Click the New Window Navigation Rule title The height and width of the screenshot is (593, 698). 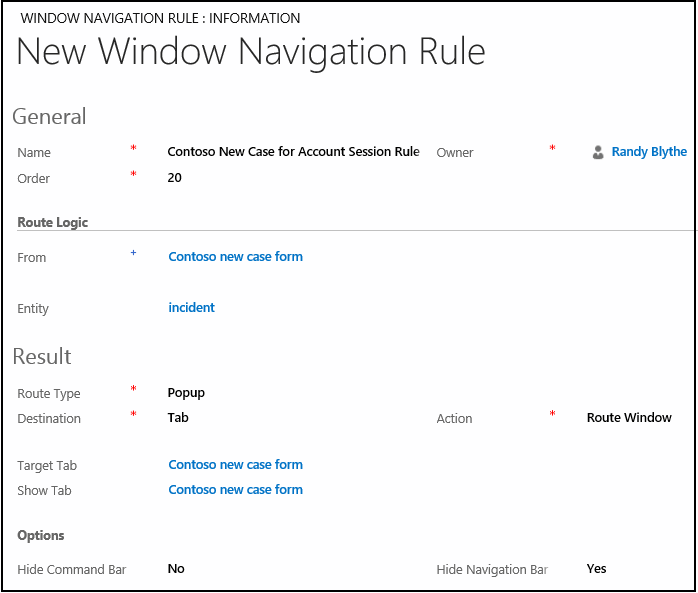251,52
